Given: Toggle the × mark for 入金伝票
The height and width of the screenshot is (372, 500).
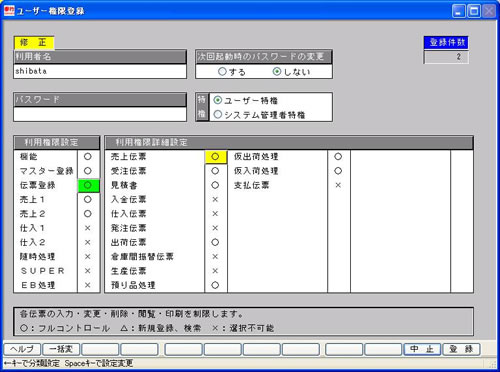Looking at the screenshot, I should (215, 199).
